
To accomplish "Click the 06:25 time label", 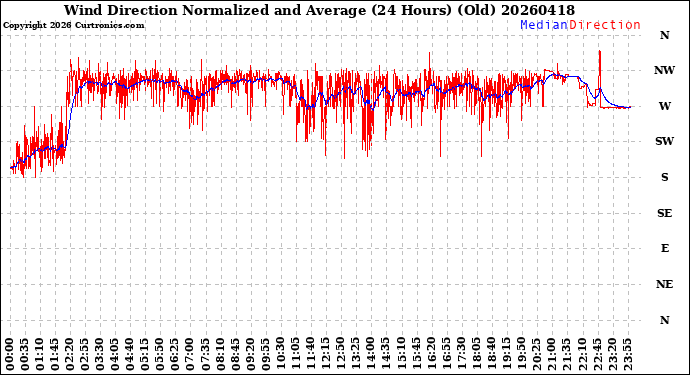I will click(175, 354).
